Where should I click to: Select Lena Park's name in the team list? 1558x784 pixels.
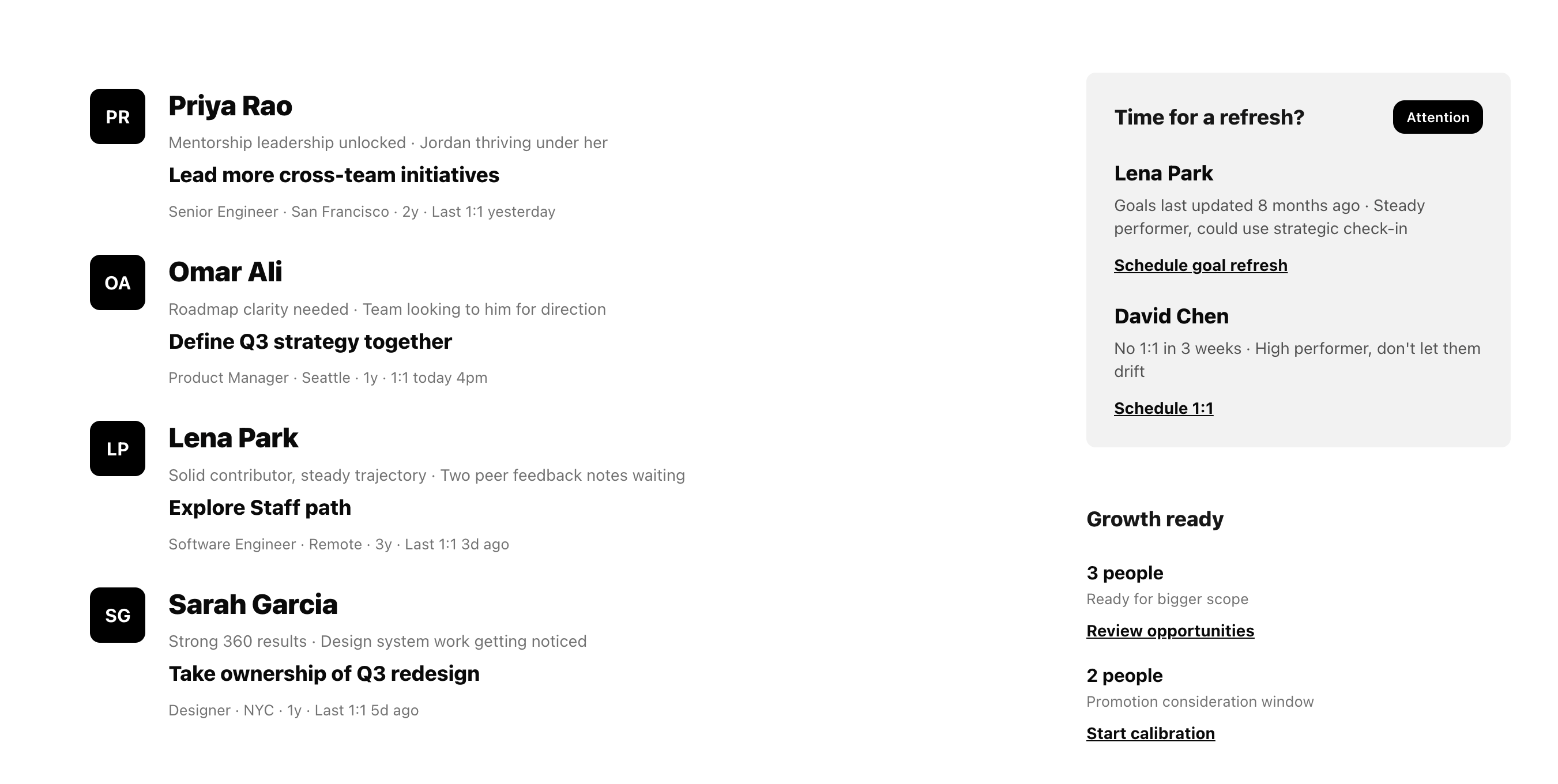pyautogui.click(x=233, y=438)
